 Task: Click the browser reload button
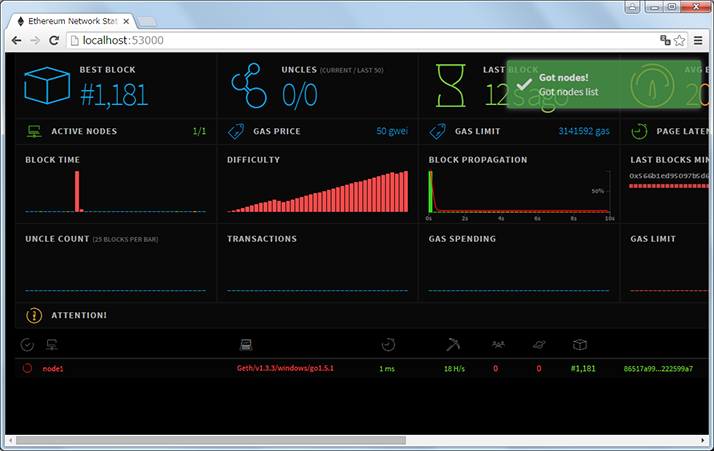[x=54, y=40]
